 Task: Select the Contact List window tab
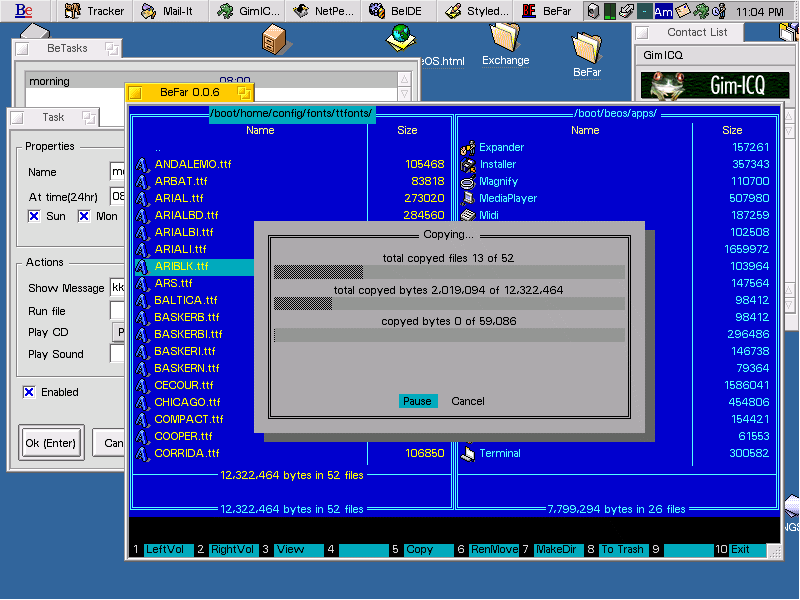[x=689, y=33]
